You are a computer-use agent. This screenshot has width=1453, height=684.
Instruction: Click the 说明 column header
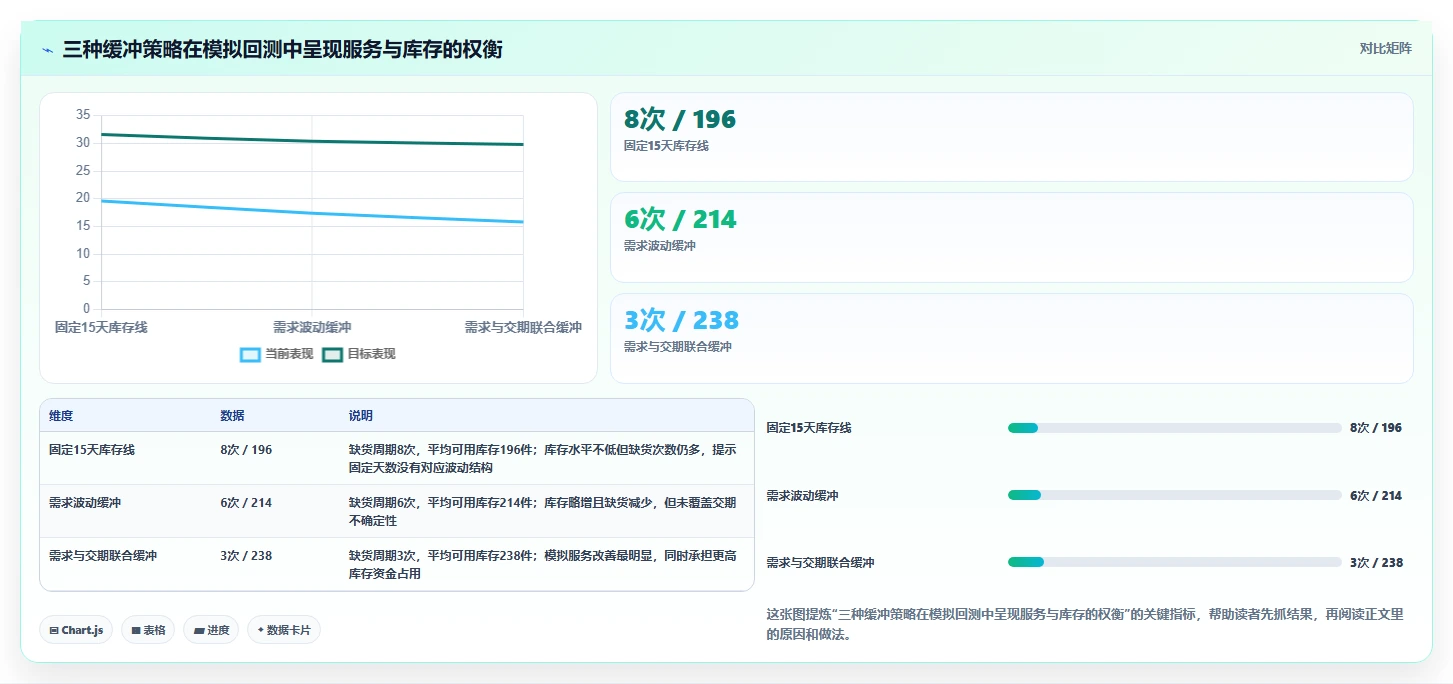(360, 416)
